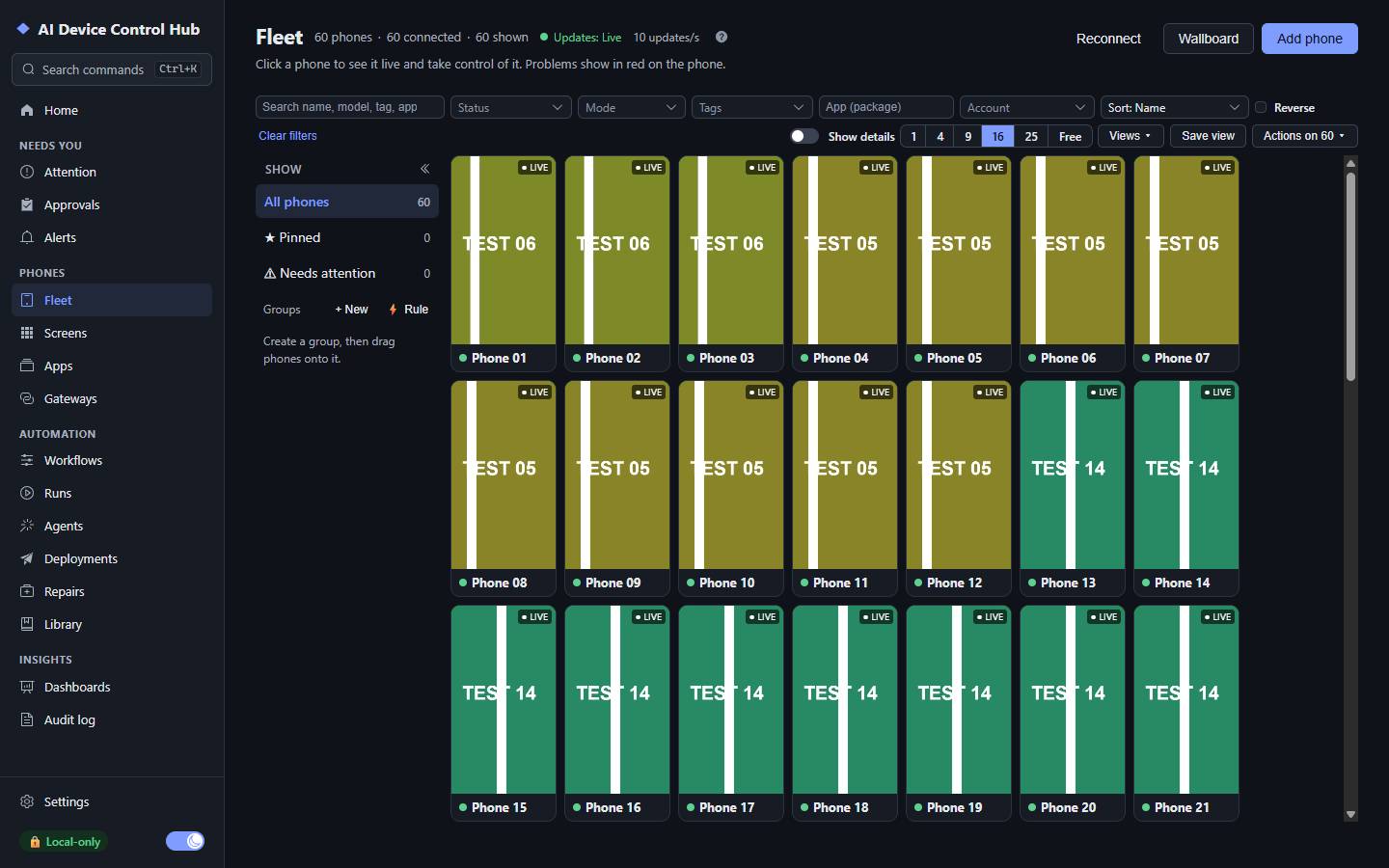Click the Alerts bell icon
This screenshot has height=868, width=1389.
tap(27, 237)
